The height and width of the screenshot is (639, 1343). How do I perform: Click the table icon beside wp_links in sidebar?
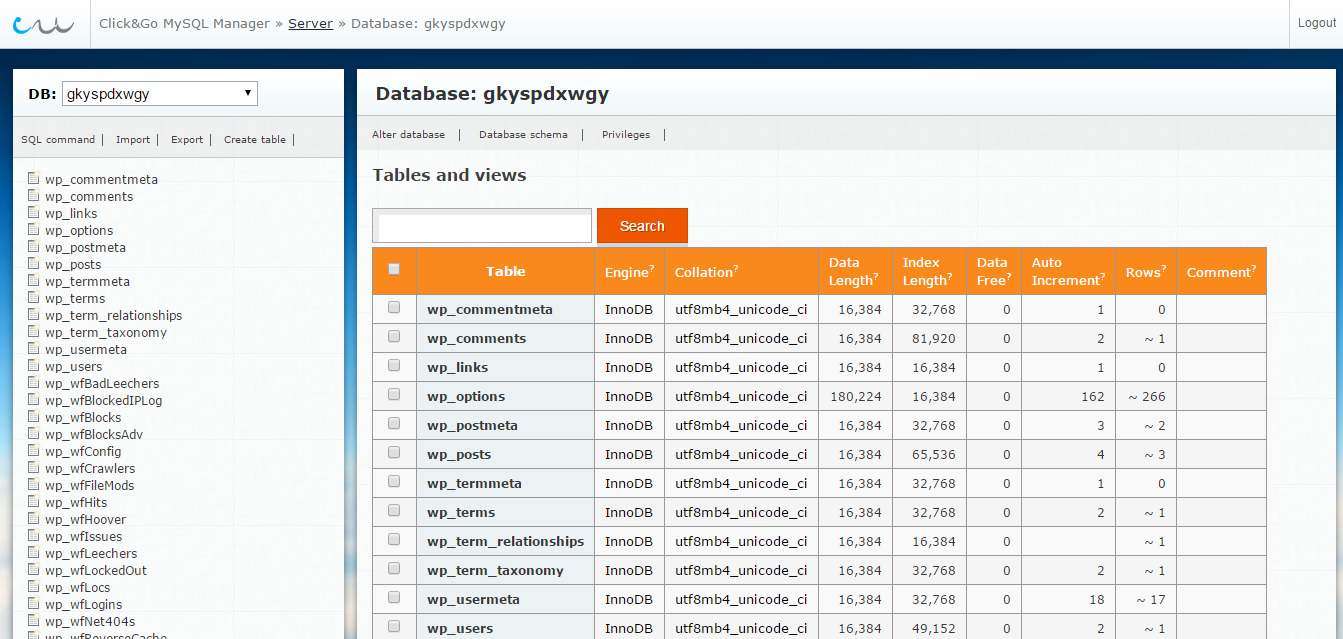[34, 213]
